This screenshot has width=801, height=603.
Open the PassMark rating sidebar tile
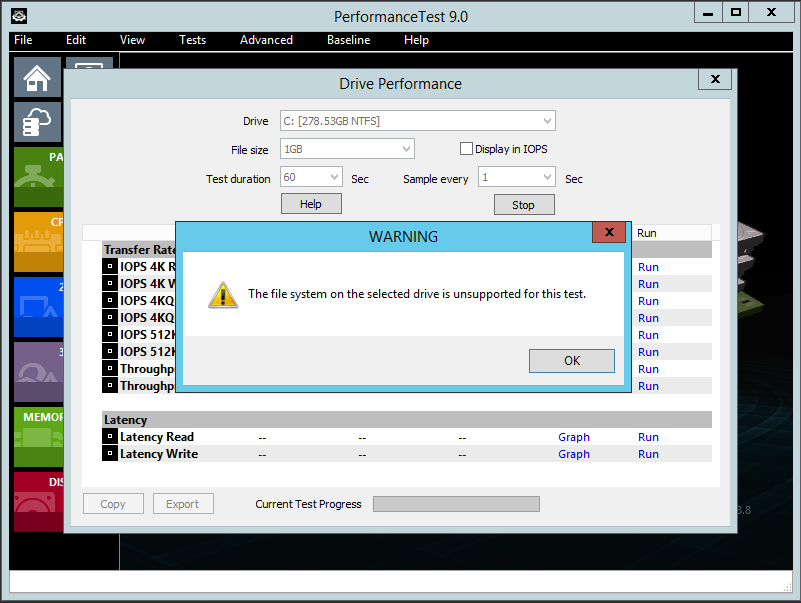pyautogui.click(x=39, y=177)
